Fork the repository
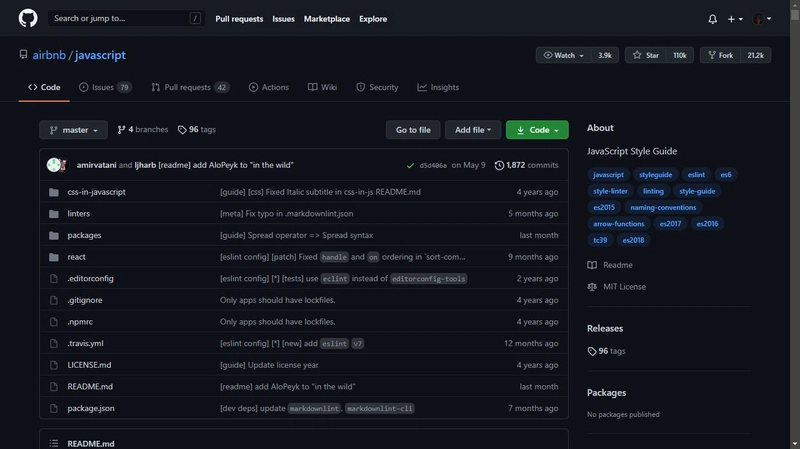The width and height of the screenshot is (800, 449). click(x=720, y=55)
